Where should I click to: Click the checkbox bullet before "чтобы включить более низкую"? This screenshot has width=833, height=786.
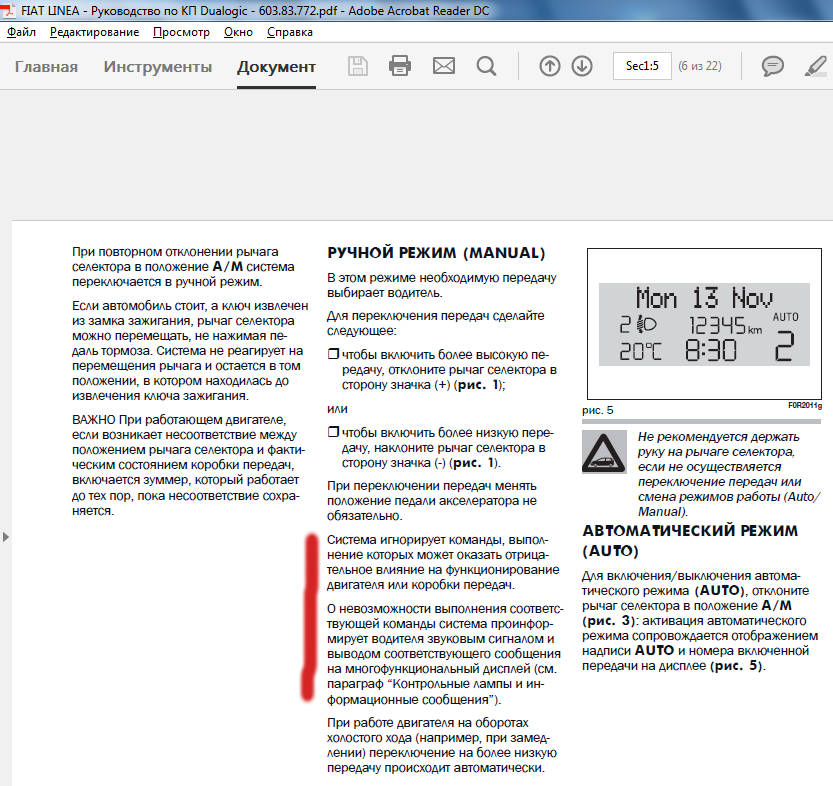pos(334,432)
